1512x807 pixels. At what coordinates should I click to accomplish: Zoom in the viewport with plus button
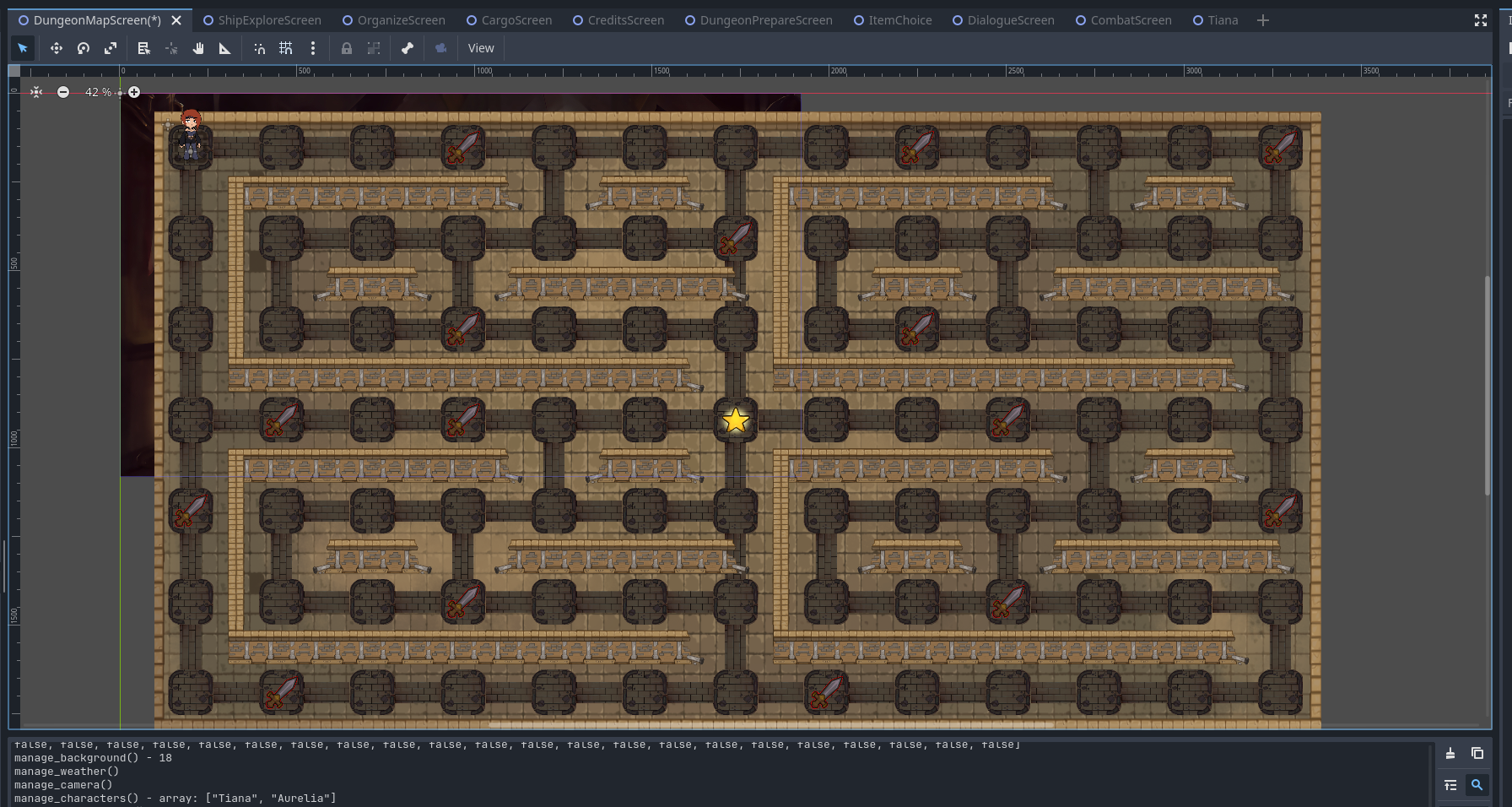[x=134, y=92]
